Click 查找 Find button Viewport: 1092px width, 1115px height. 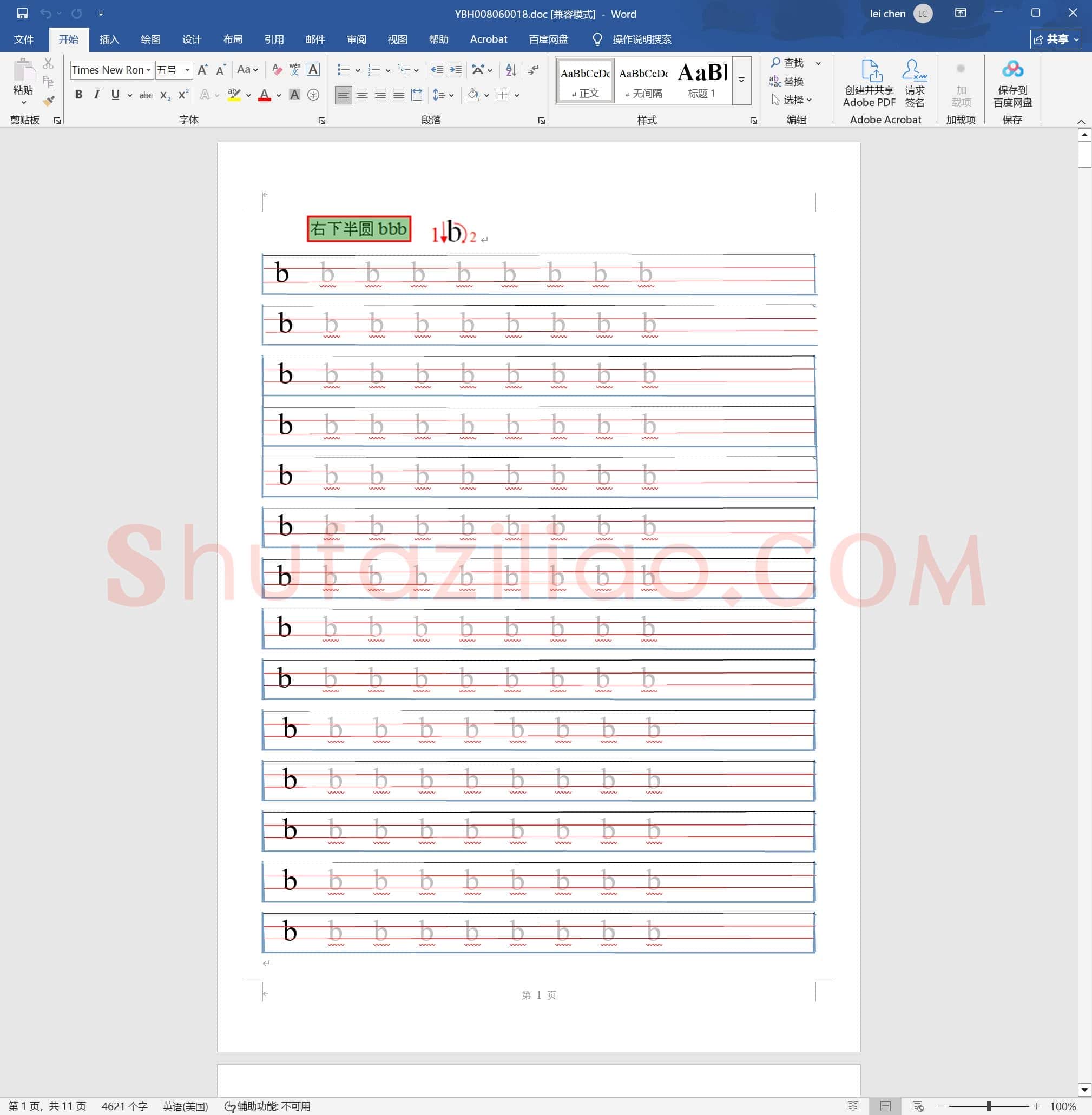[787, 63]
